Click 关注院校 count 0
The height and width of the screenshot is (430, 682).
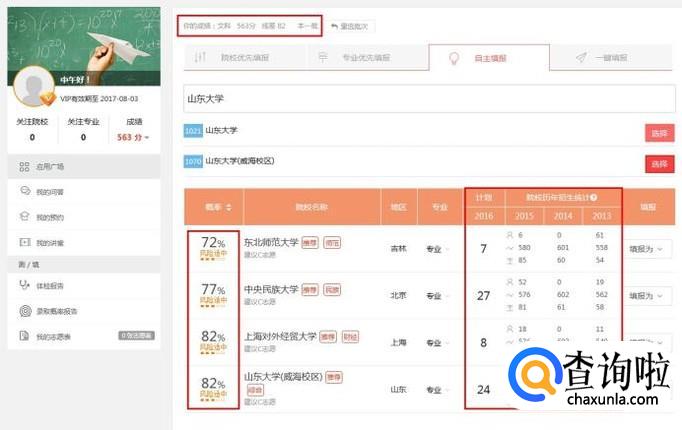[32, 137]
